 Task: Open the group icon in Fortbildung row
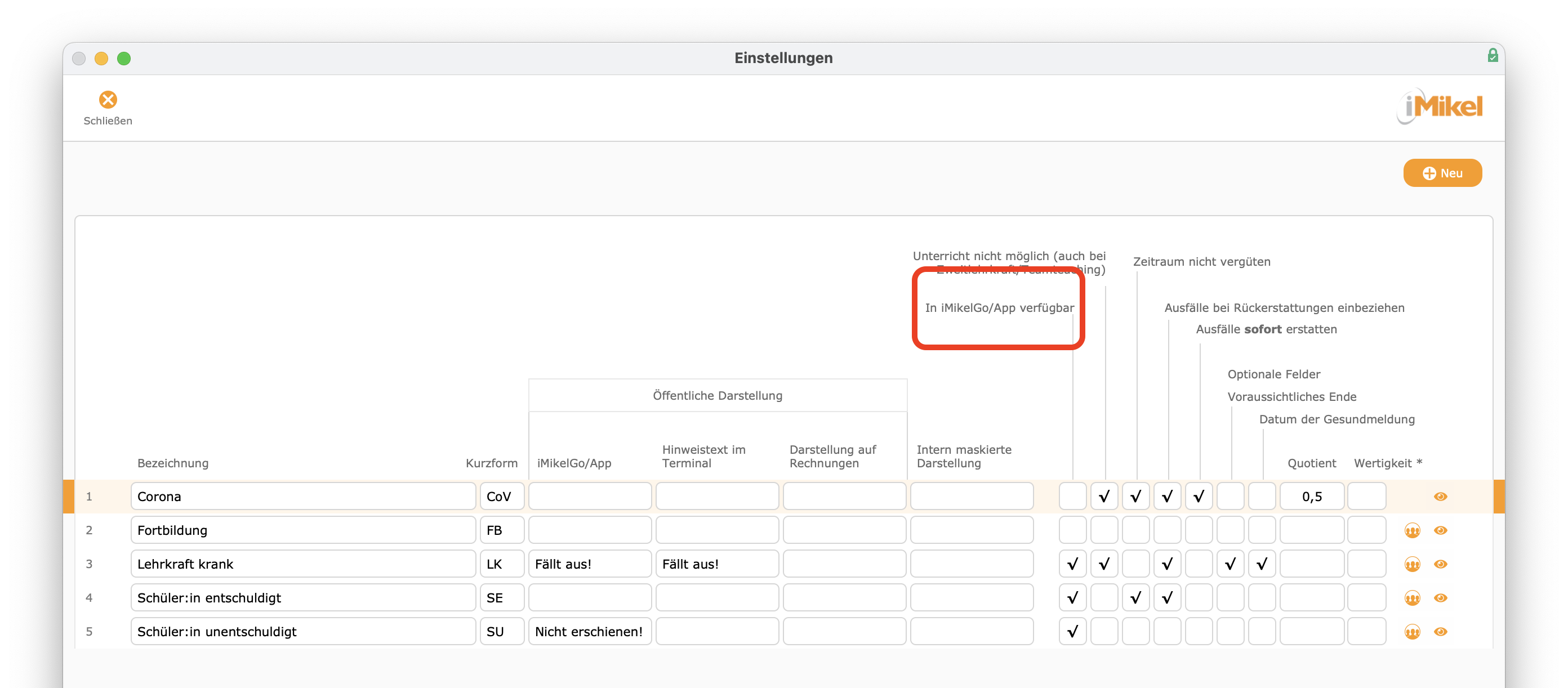(1411, 530)
